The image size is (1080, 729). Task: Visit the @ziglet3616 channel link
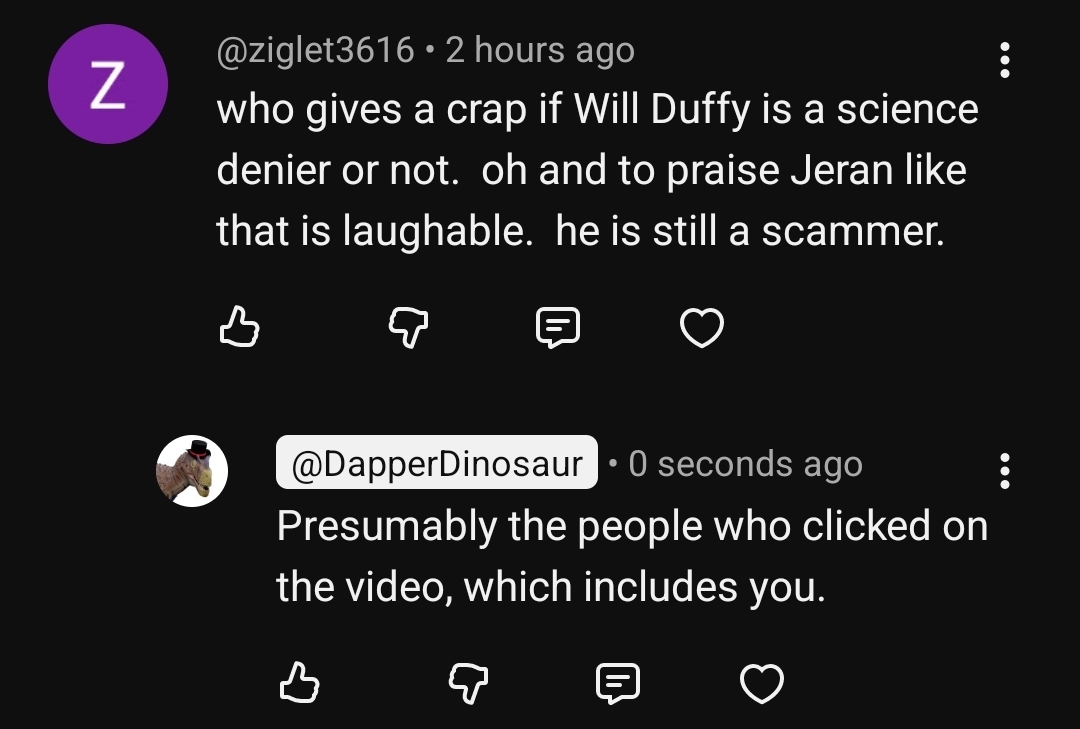click(x=315, y=50)
